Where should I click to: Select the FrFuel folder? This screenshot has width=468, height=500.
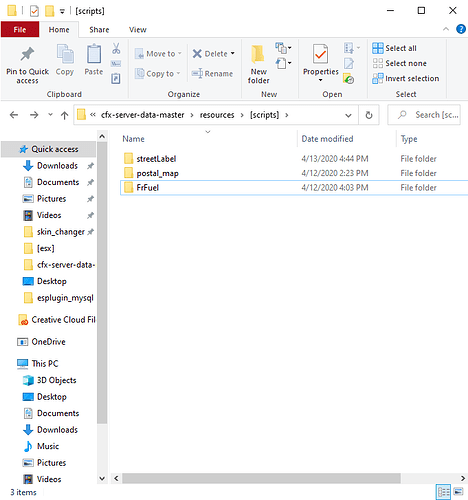click(147, 188)
